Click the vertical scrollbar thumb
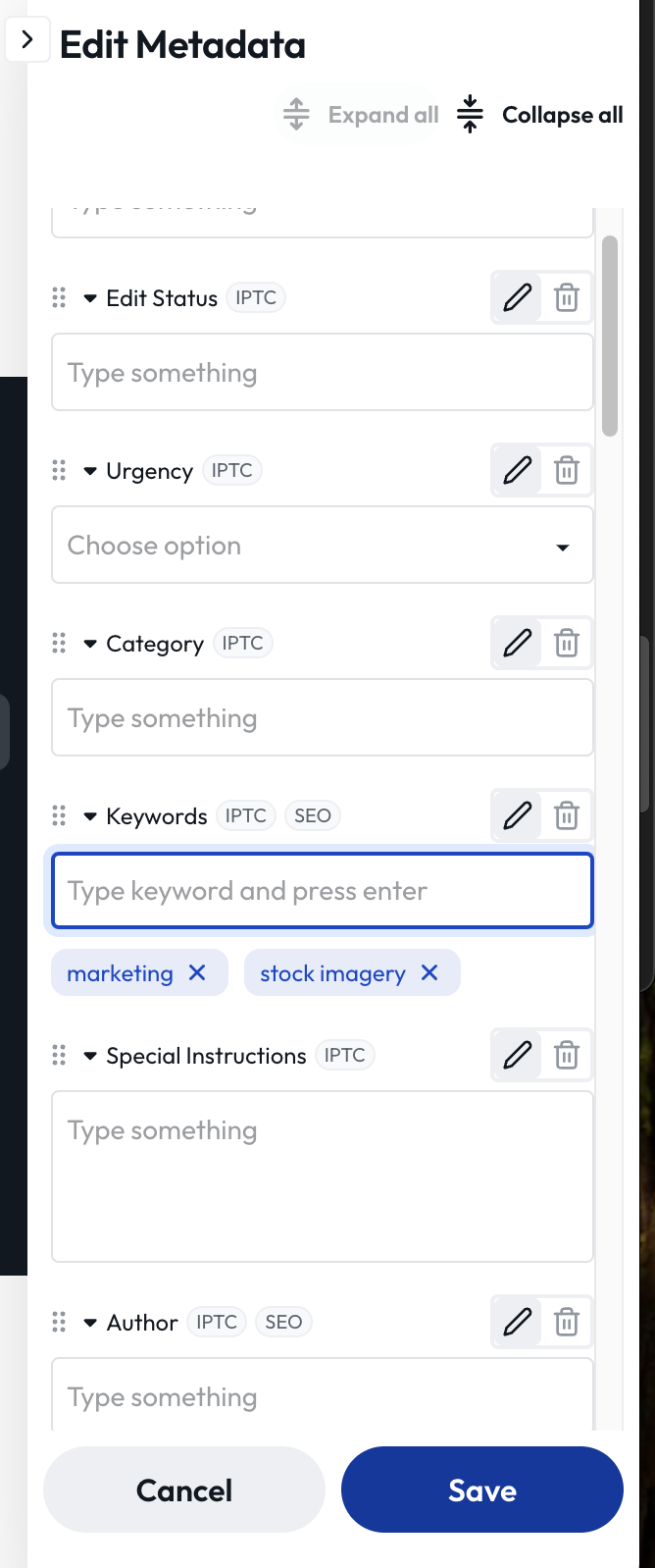 click(x=610, y=336)
